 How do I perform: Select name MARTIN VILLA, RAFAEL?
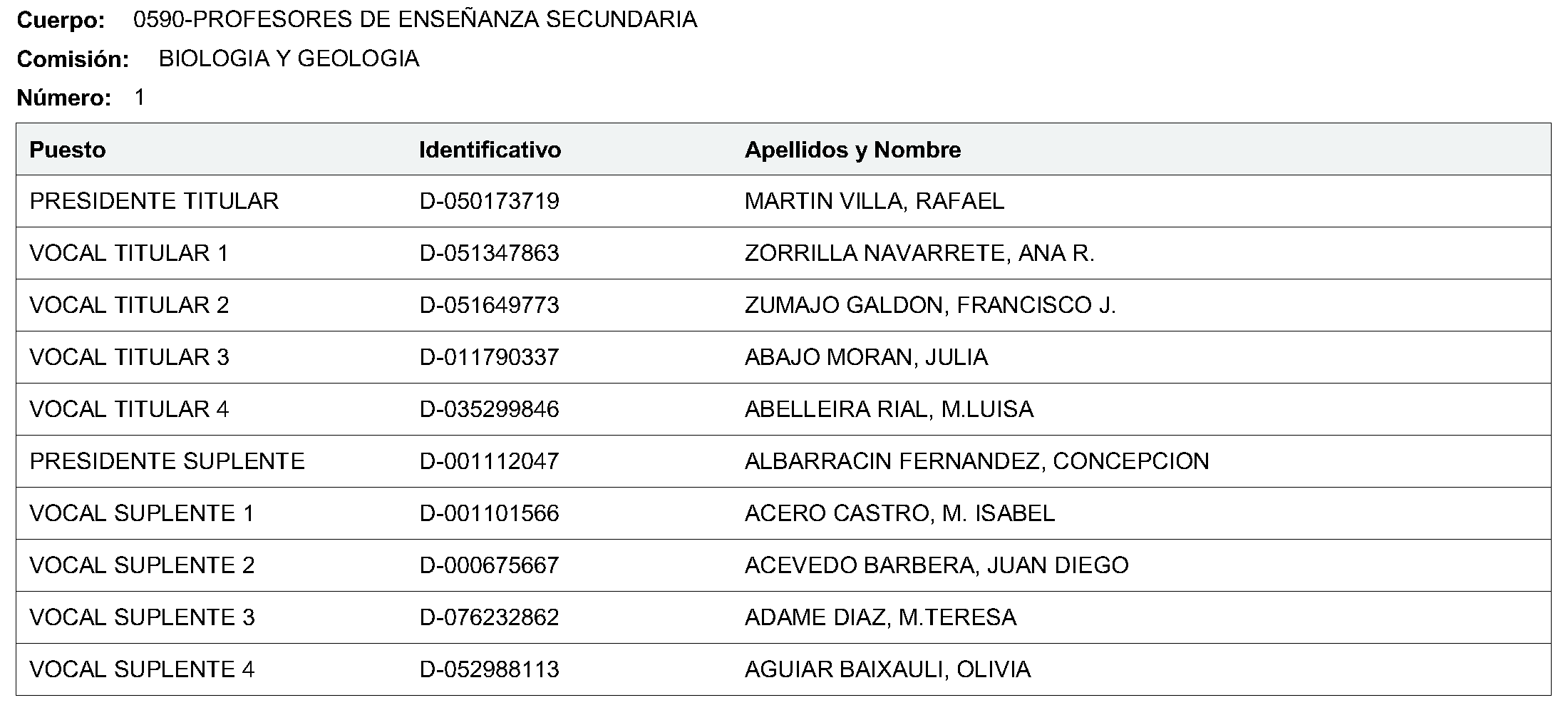pos(875,201)
